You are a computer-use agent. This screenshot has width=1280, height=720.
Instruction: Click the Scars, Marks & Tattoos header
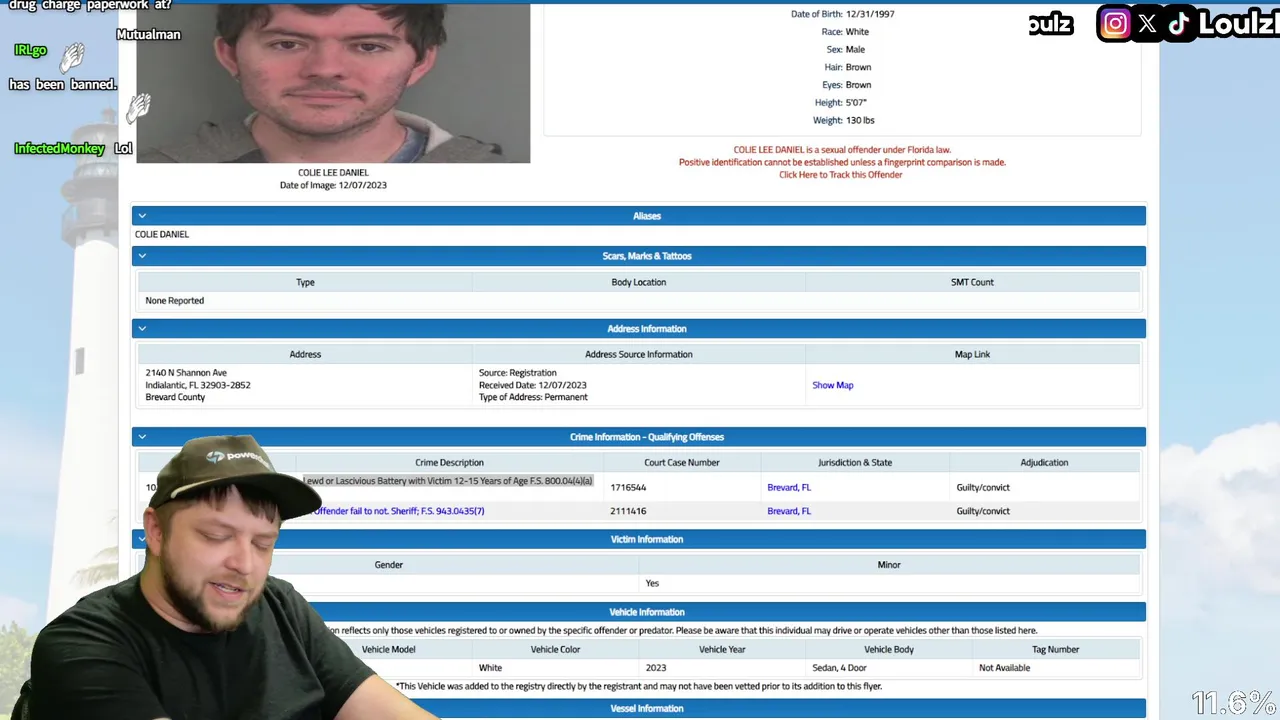pos(639,256)
